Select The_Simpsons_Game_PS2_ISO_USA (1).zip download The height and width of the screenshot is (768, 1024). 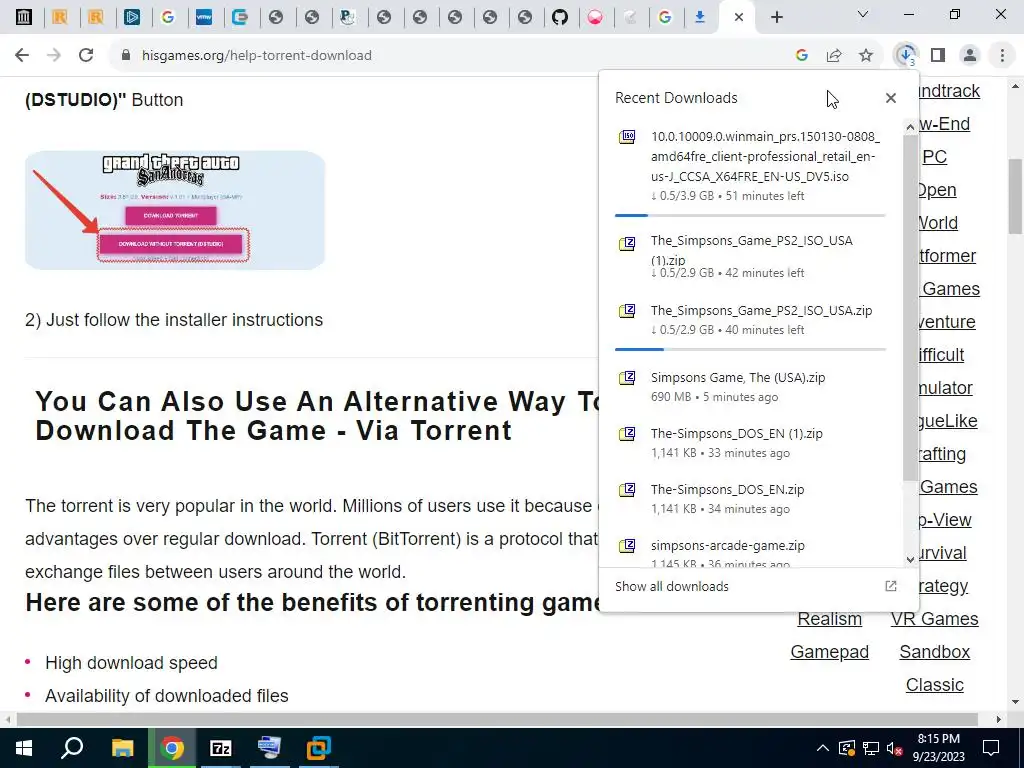pyautogui.click(x=750, y=257)
